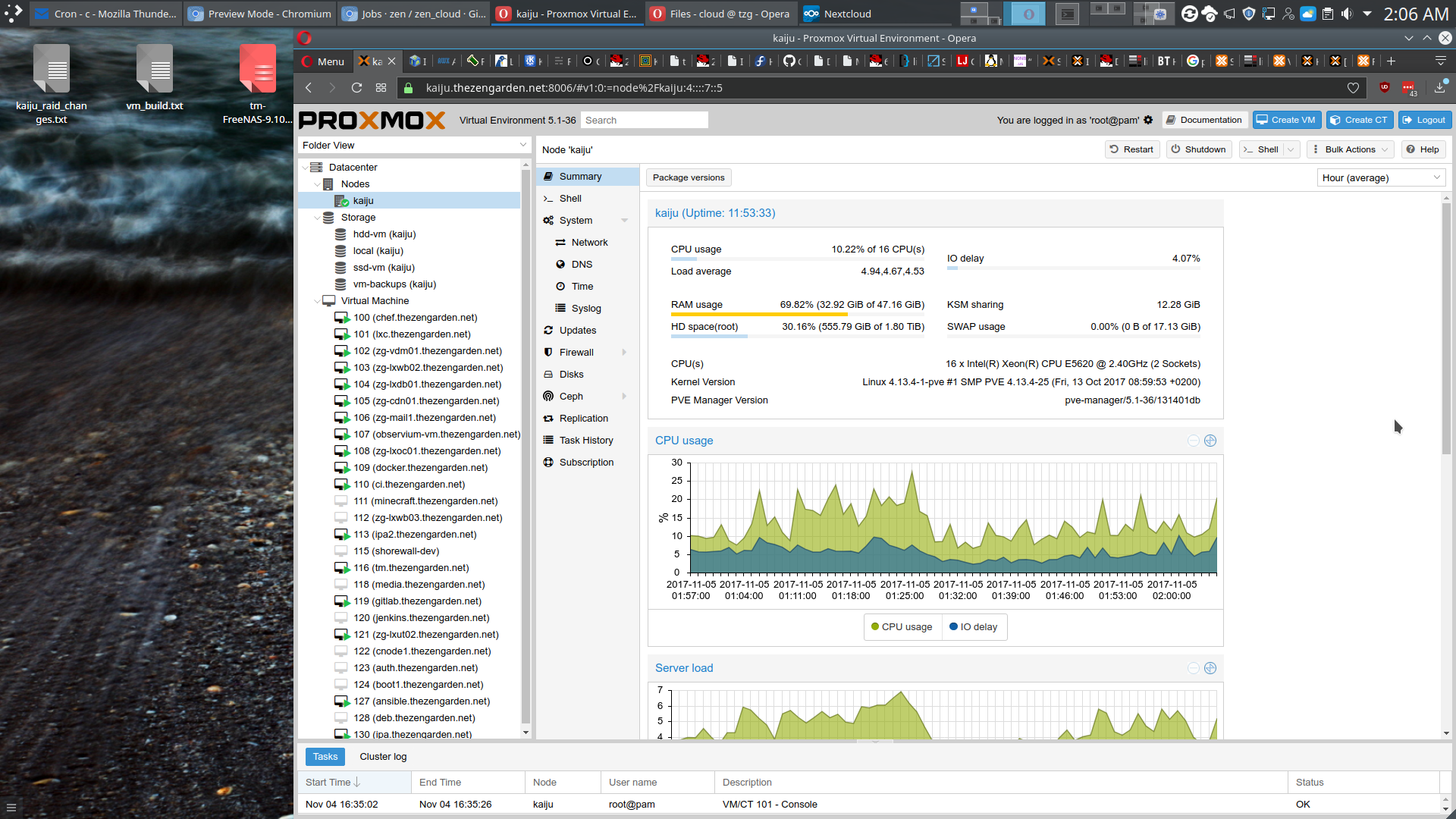Select VM 119 (gitlab.thezengarden.net)
The image size is (1456, 819).
point(417,601)
